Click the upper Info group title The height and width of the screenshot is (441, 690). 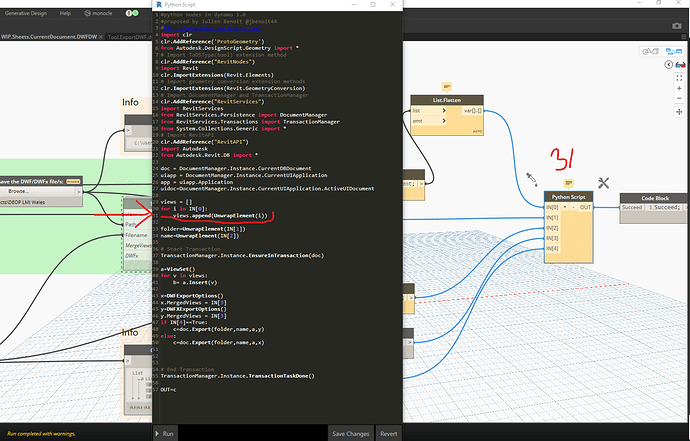pyautogui.click(x=130, y=102)
